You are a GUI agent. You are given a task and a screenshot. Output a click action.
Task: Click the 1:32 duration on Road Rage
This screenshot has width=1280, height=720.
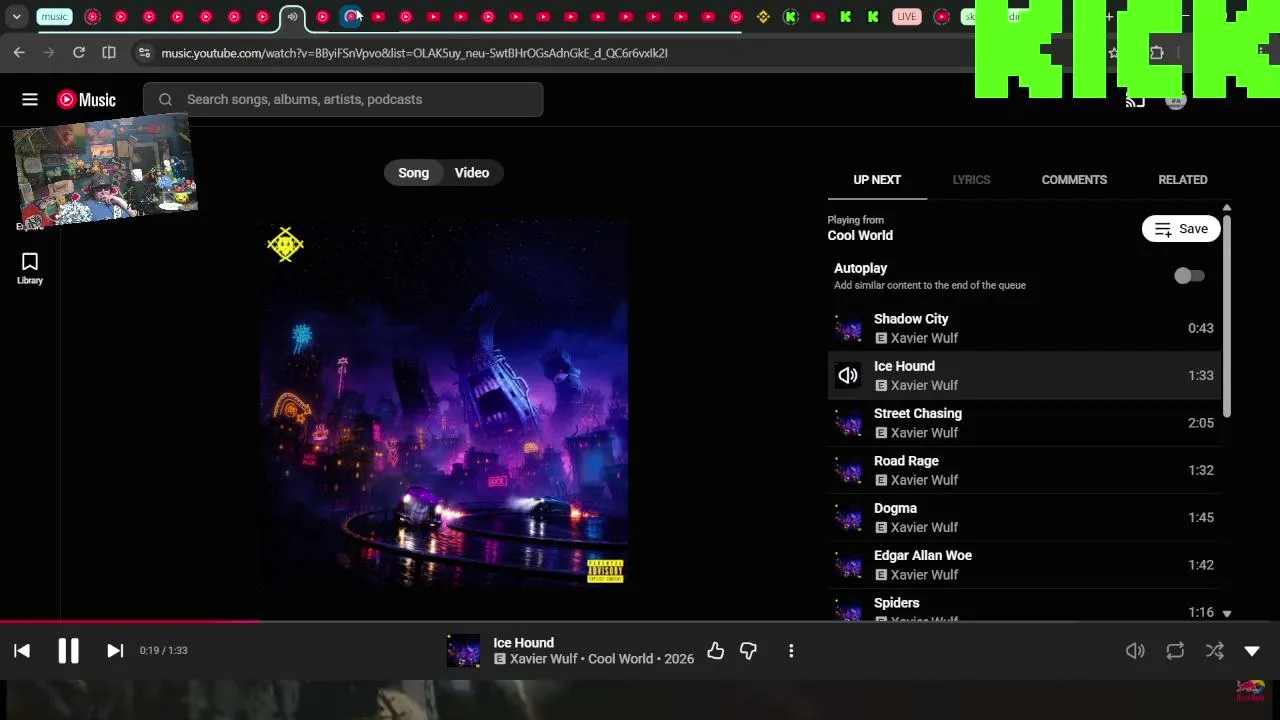point(1201,470)
